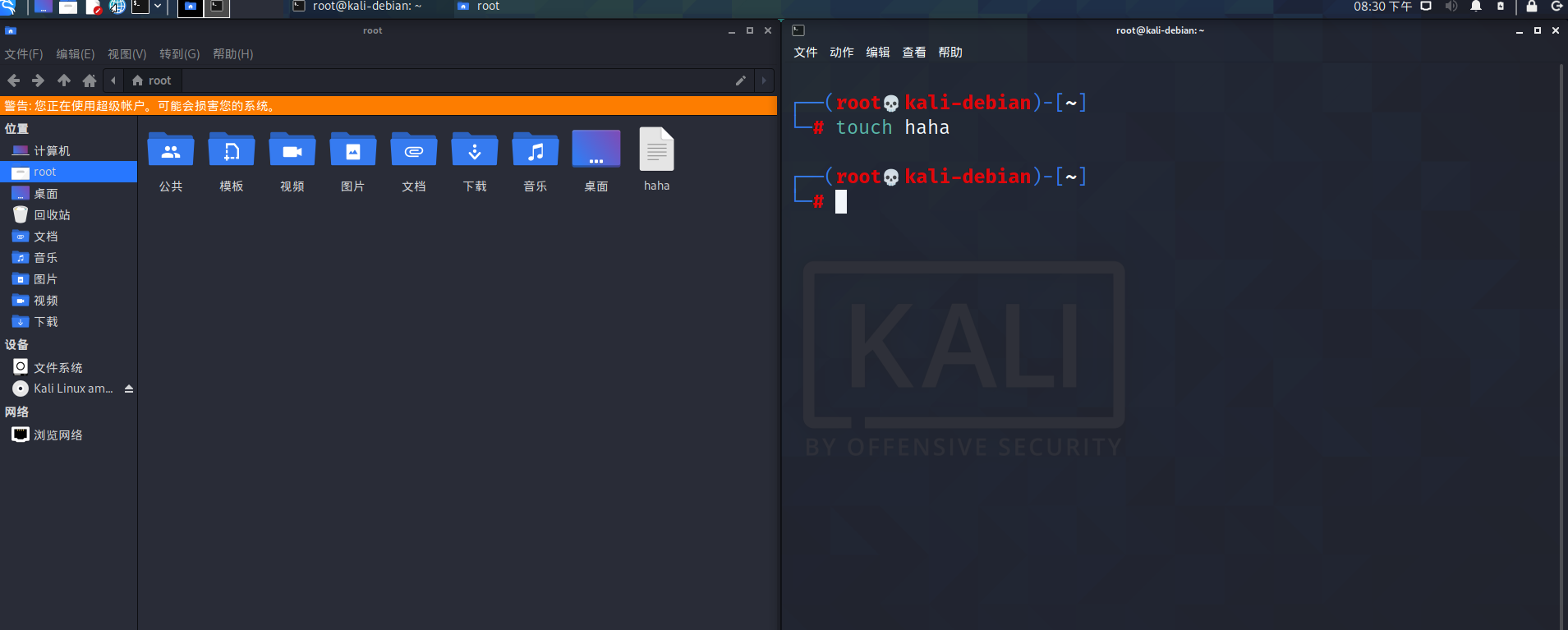1568x630 pixels.
Task: Open terminal 动作 menu
Action: [x=842, y=53]
